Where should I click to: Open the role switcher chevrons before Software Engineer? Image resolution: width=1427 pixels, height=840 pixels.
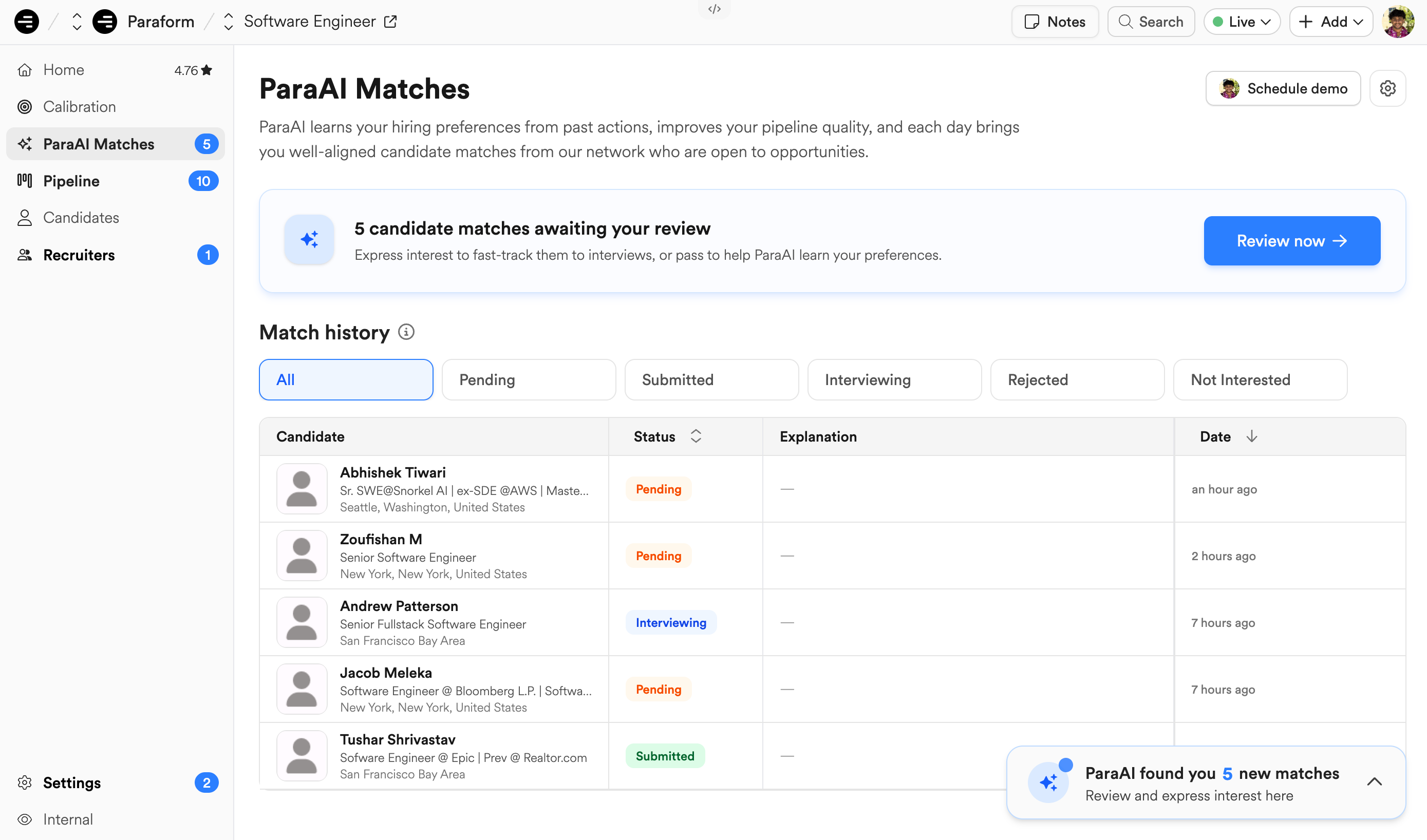click(x=228, y=22)
